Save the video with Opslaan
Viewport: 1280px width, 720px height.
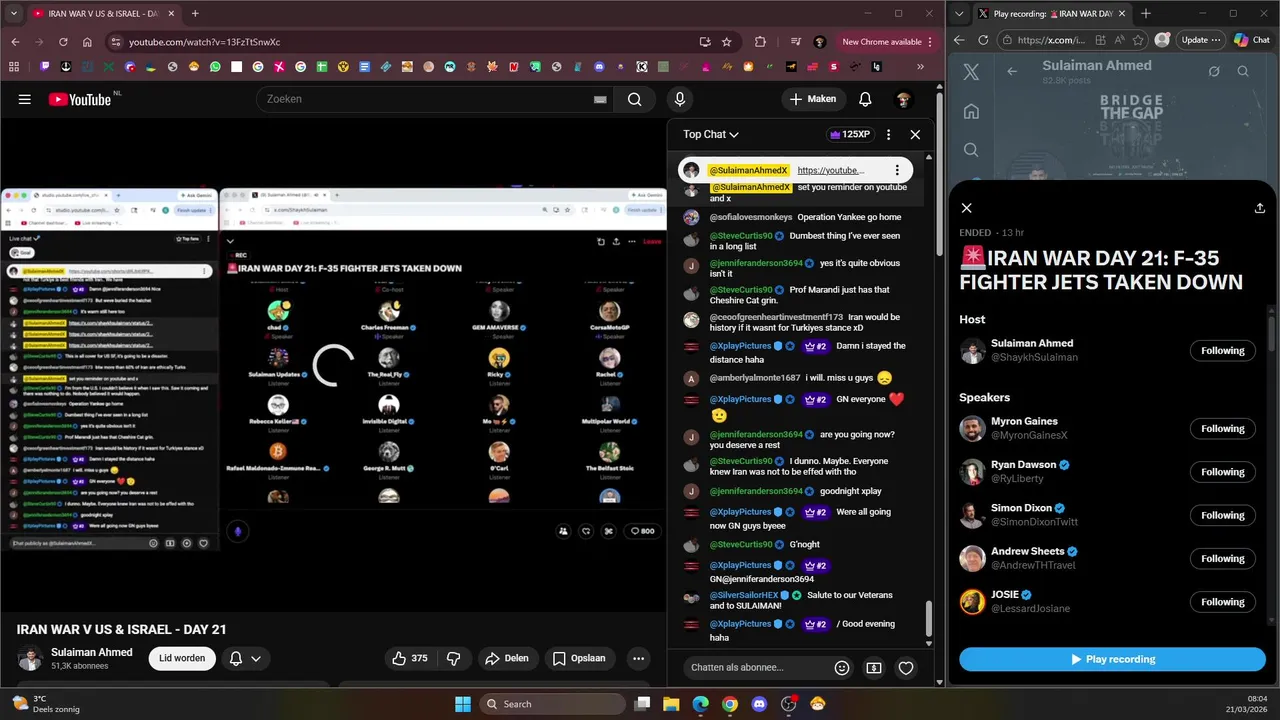[x=579, y=658]
